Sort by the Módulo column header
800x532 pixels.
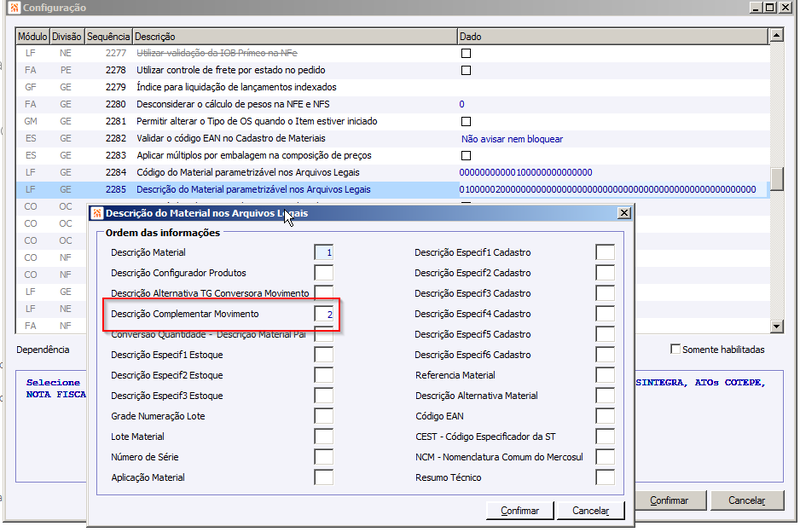tap(32, 37)
